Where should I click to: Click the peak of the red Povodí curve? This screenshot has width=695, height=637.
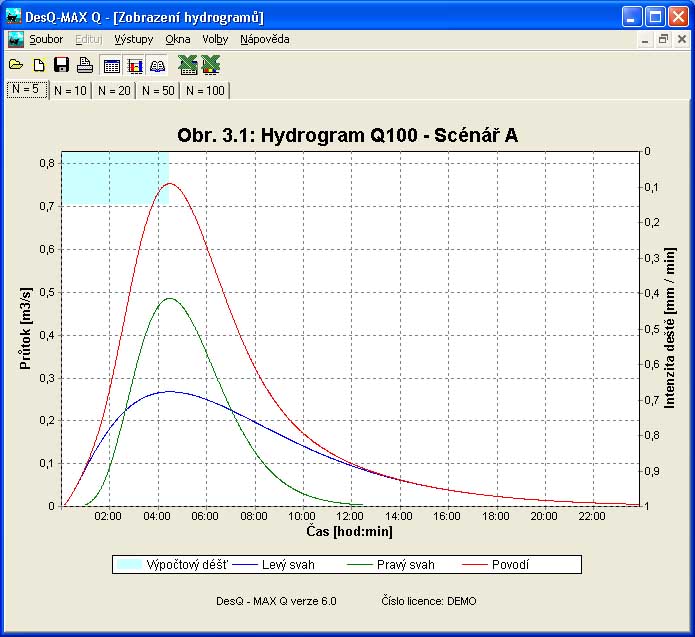170,183
